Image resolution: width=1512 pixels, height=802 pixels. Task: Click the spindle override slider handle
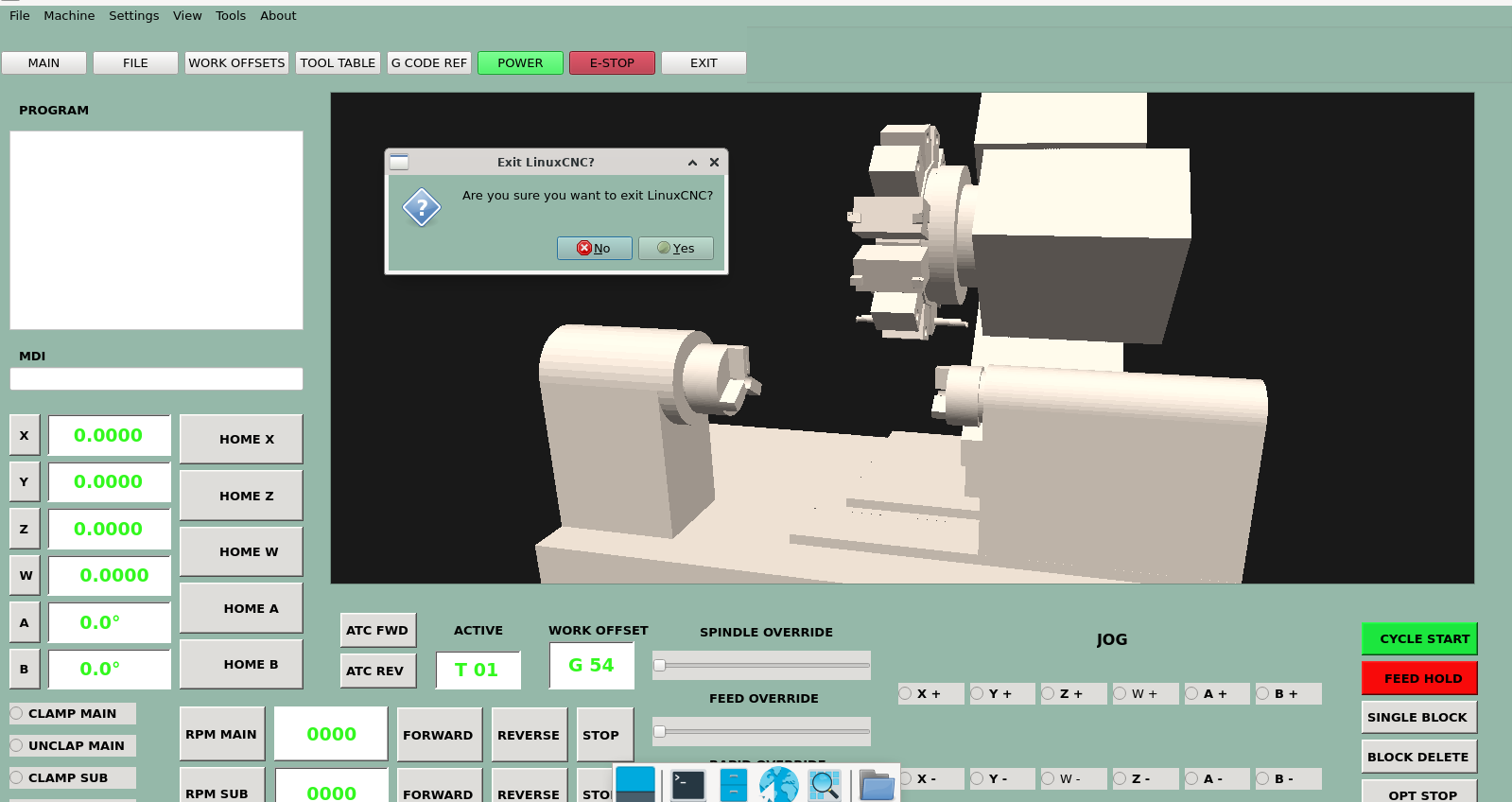click(x=660, y=665)
